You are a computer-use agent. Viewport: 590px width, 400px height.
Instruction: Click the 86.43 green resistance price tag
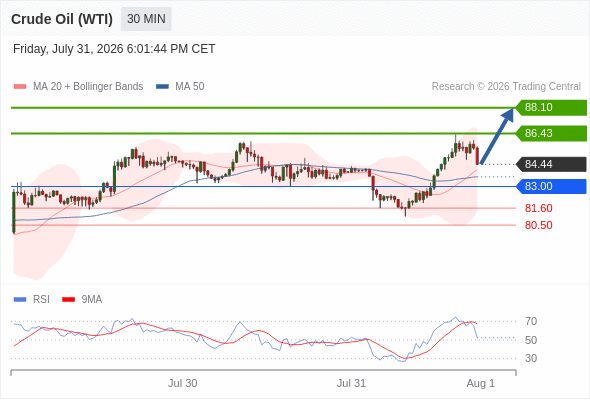(x=551, y=133)
